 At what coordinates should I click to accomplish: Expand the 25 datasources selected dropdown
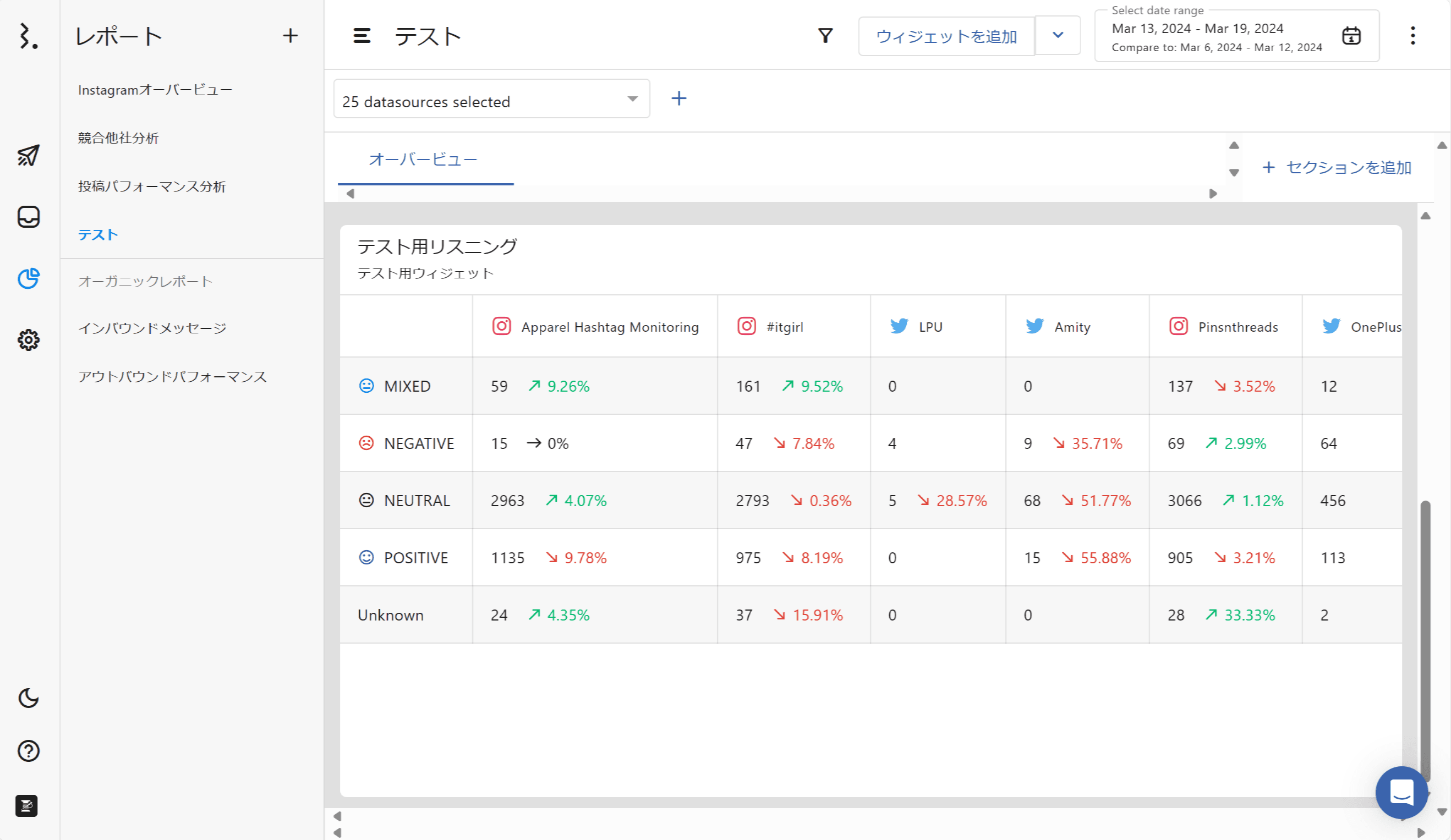click(491, 99)
